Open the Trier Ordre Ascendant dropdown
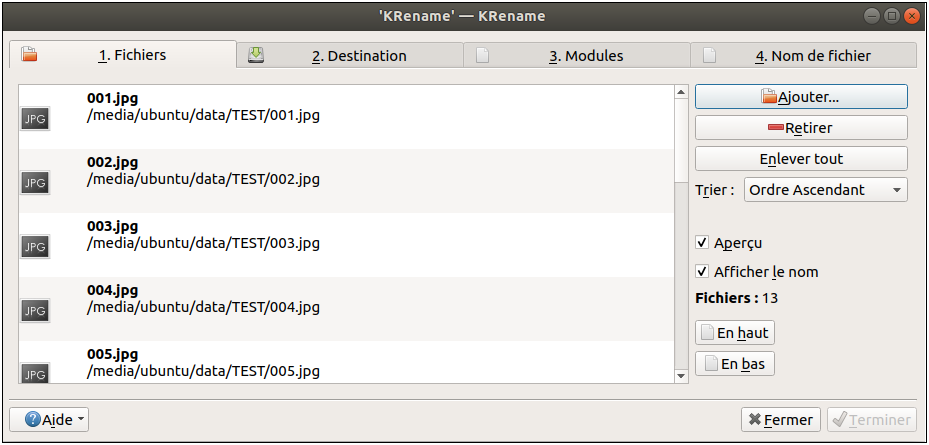 [825, 190]
